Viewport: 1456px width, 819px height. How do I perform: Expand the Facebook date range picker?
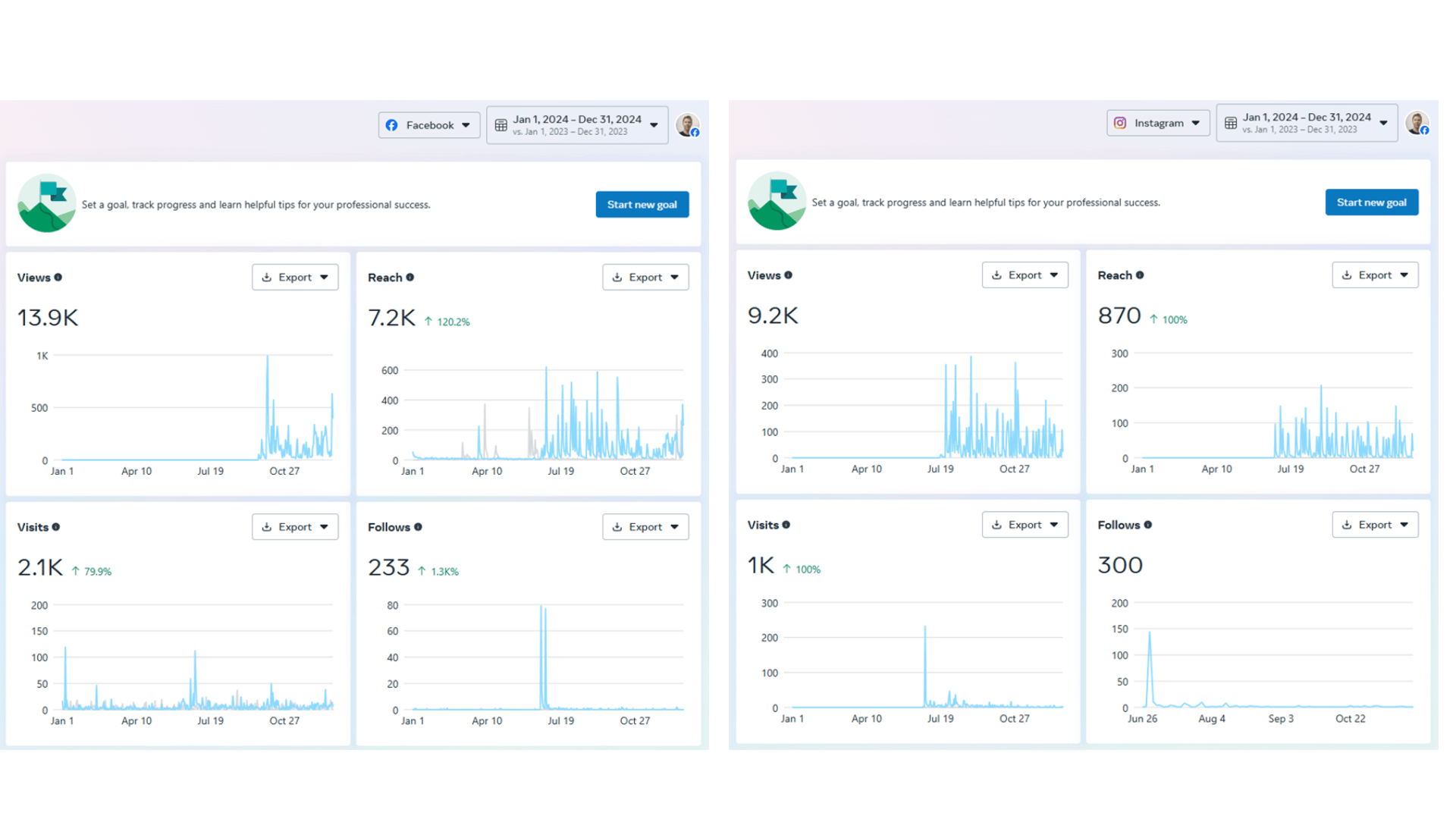(x=577, y=125)
